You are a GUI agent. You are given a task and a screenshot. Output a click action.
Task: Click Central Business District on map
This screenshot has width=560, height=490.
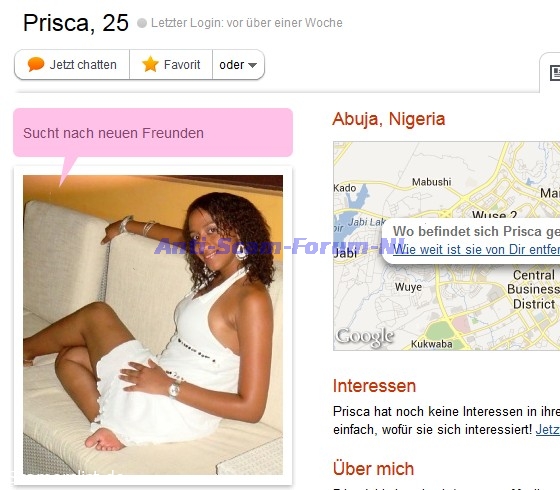(x=534, y=289)
